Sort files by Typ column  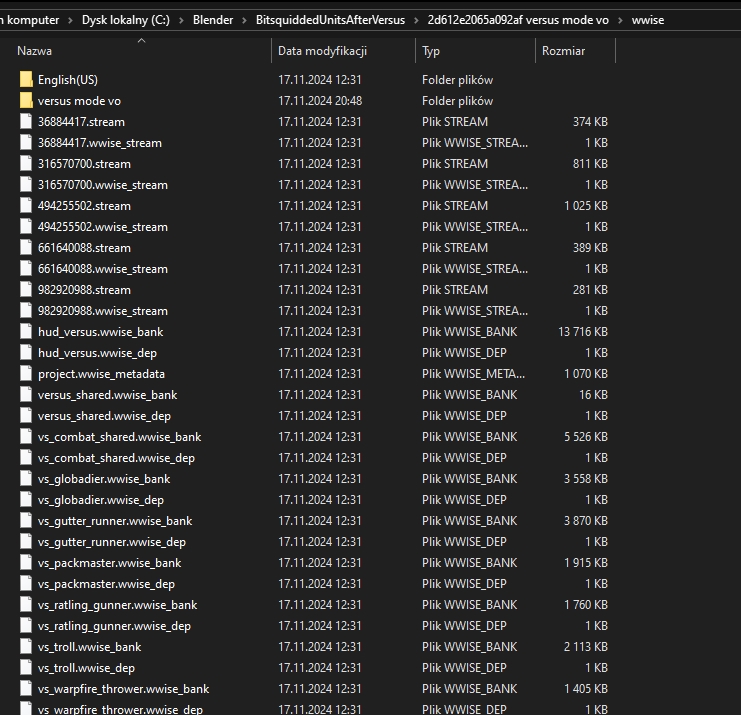(431, 51)
